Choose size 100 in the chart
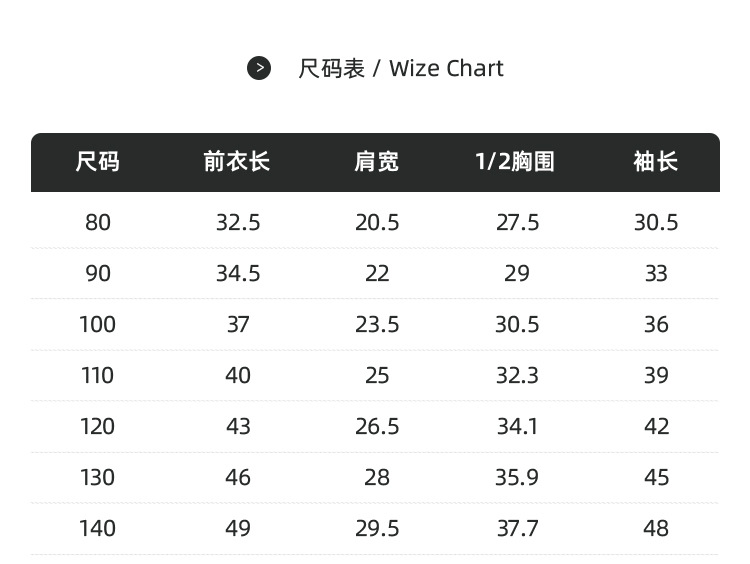 click(98, 324)
